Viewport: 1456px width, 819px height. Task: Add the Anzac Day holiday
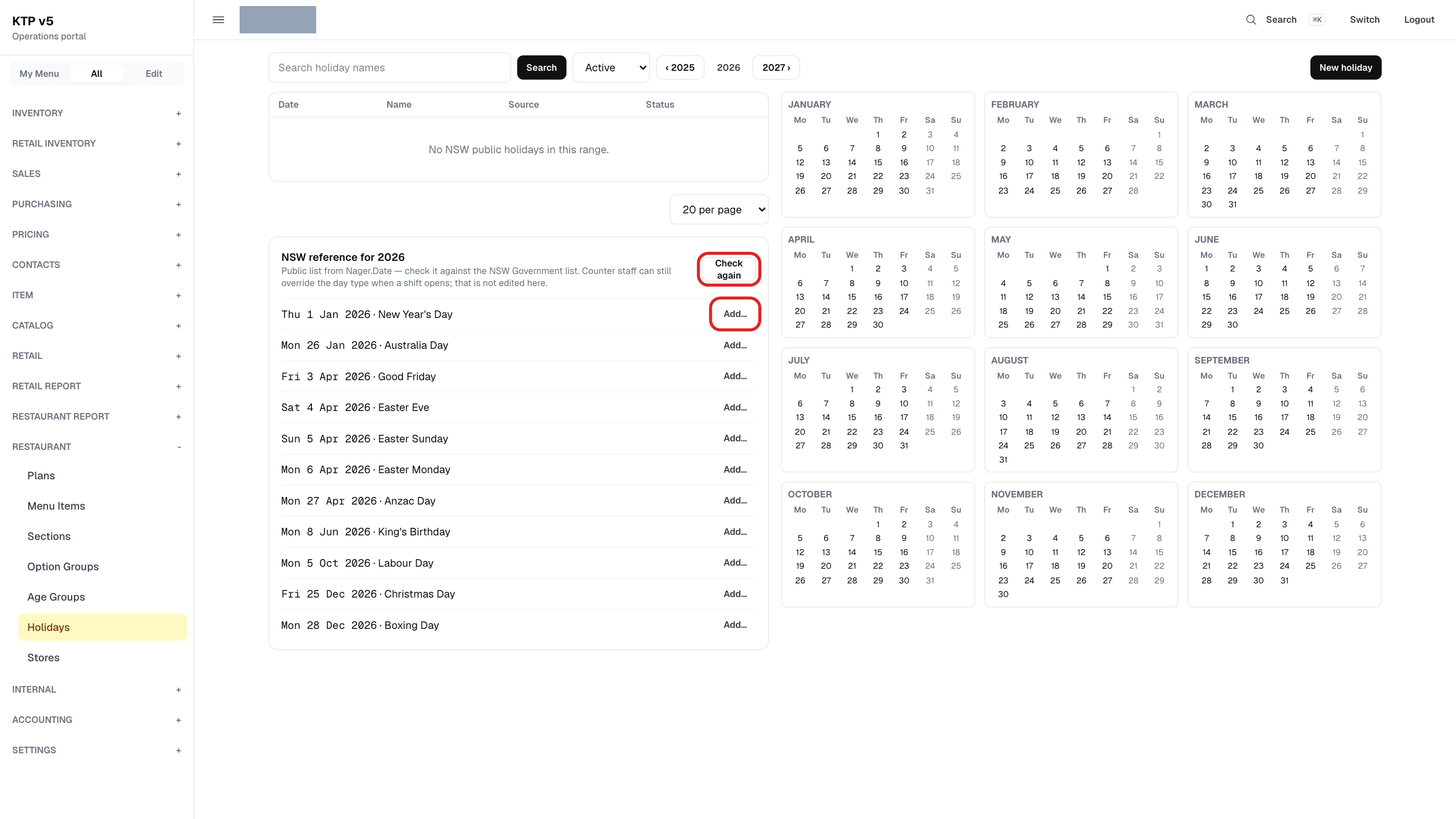[735, 501]
